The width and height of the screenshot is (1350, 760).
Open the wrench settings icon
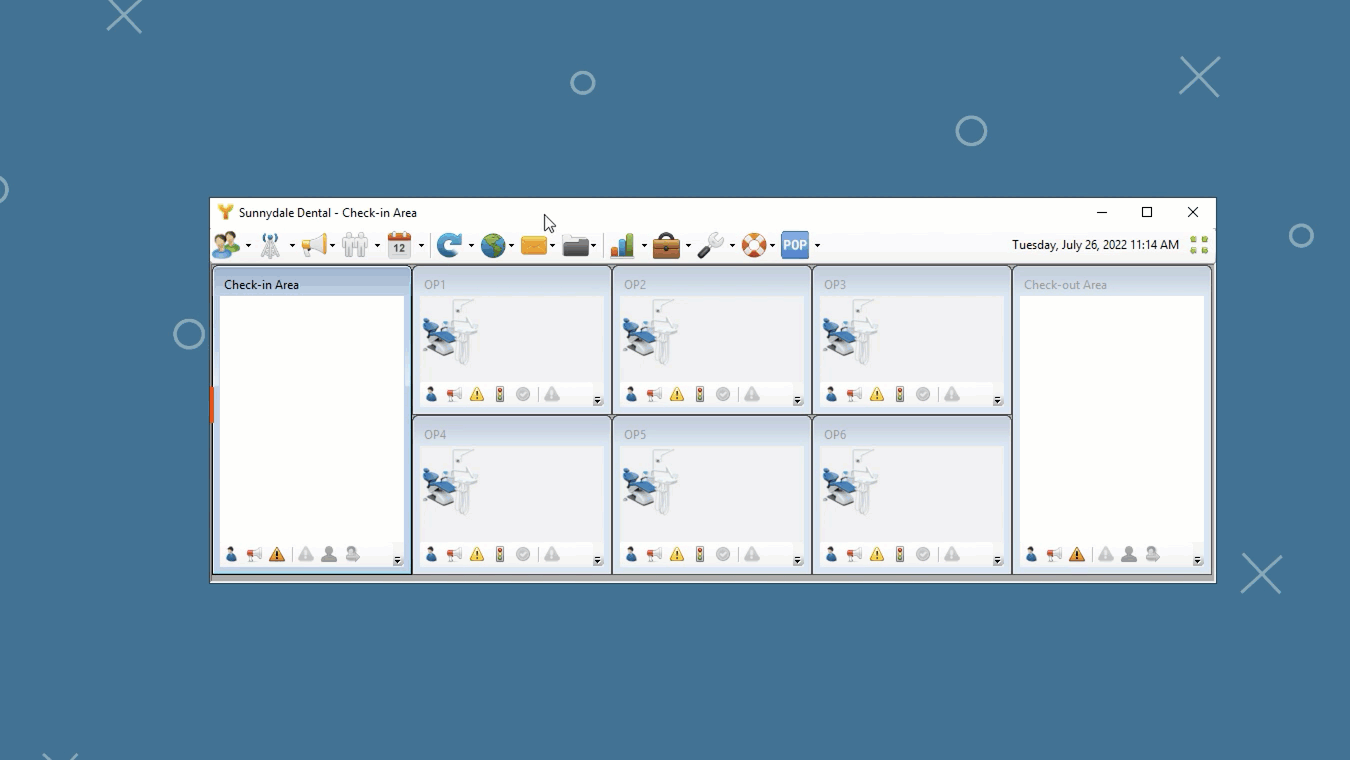point(710,245)
